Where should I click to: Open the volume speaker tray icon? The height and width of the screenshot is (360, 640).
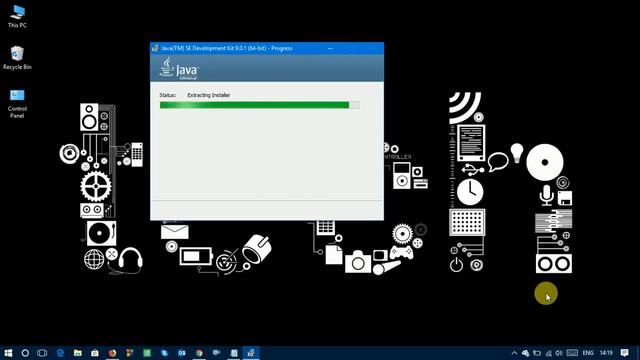(x=559, y=353)
